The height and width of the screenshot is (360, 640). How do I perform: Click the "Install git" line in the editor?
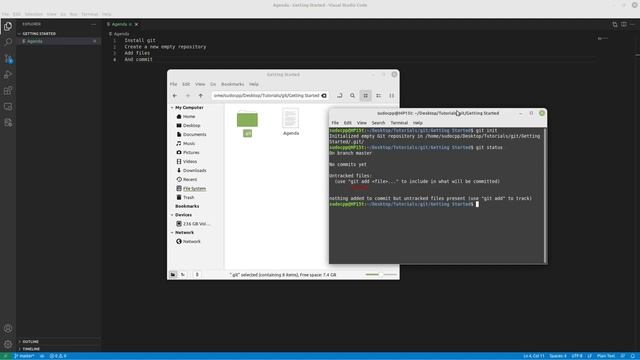coord(140,40)
